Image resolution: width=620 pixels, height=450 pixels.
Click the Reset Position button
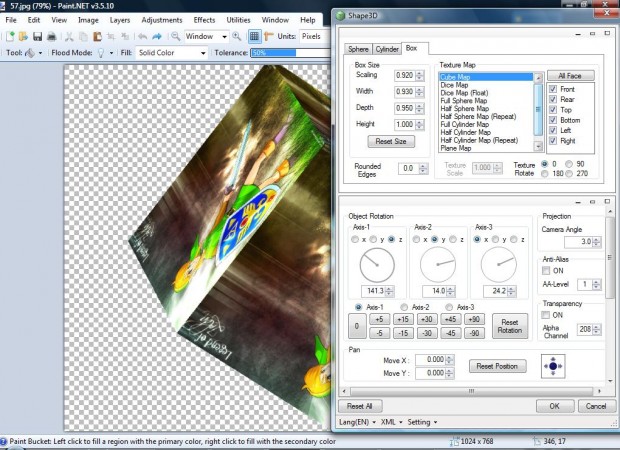pos(497,366)
